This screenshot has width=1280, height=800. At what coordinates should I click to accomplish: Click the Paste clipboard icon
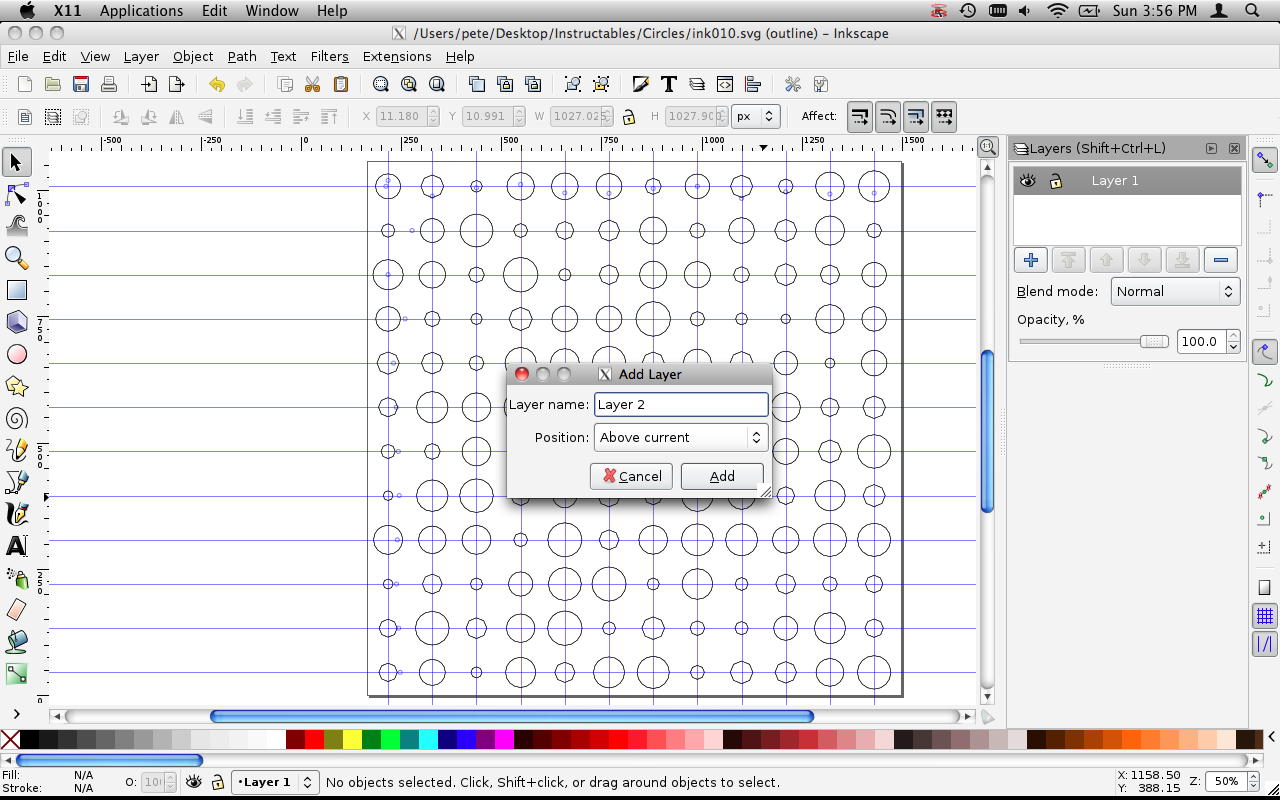coord(341,84)
